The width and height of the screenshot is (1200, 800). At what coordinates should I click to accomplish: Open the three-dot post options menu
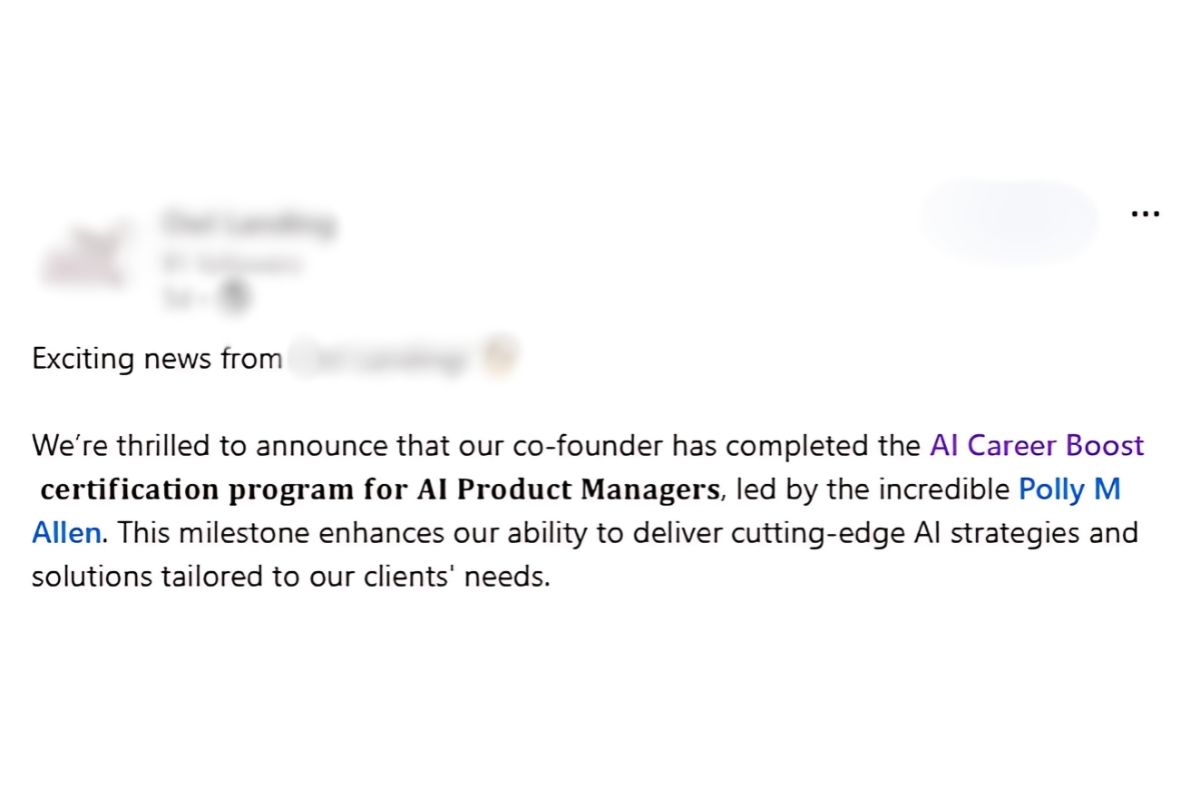pos(1145,214)
